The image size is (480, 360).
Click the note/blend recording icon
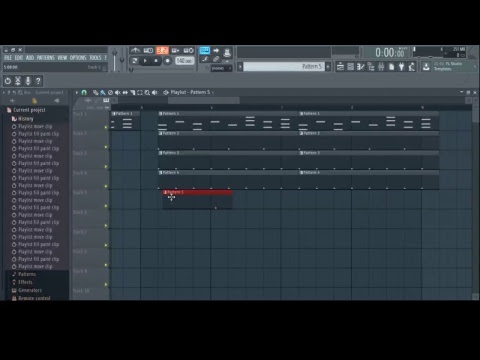click(205, 59)
